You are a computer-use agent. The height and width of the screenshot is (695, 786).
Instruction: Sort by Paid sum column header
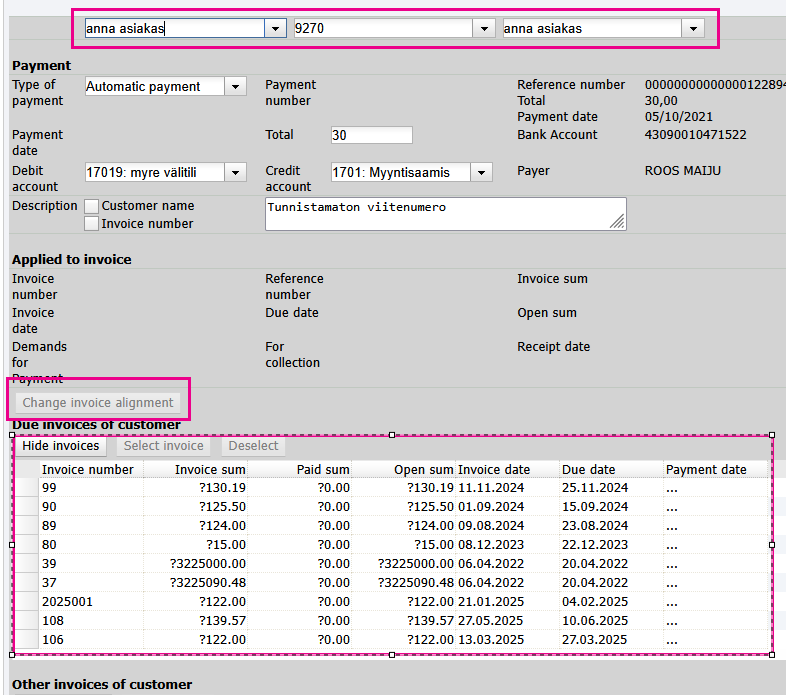300,470
